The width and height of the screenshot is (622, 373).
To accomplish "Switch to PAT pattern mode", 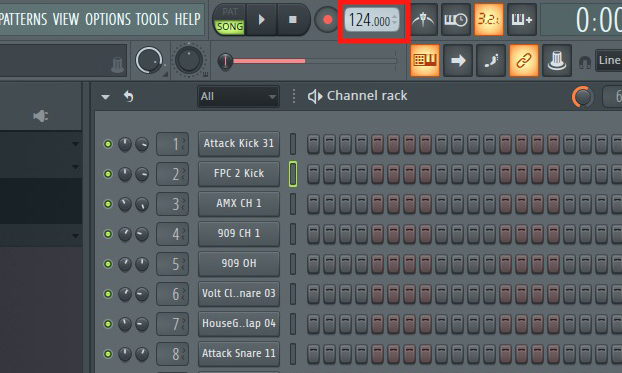I will (230, 12).
